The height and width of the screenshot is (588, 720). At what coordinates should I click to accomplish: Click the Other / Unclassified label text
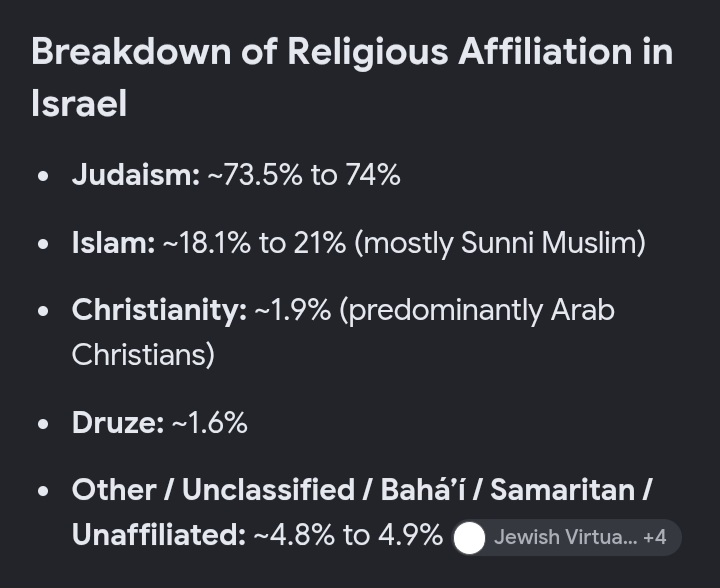213,490
